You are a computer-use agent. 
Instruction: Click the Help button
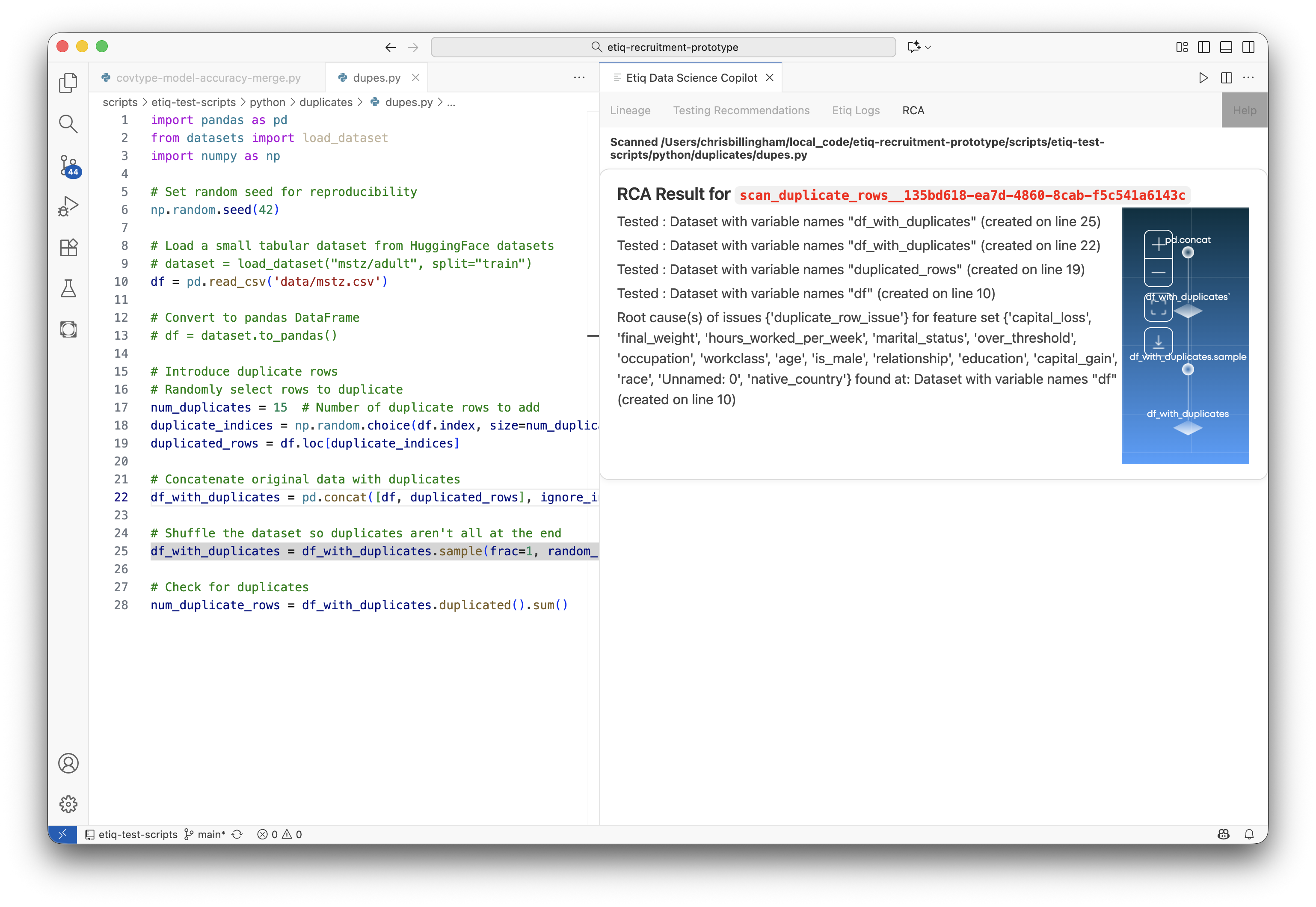[x=1244, y=110]
